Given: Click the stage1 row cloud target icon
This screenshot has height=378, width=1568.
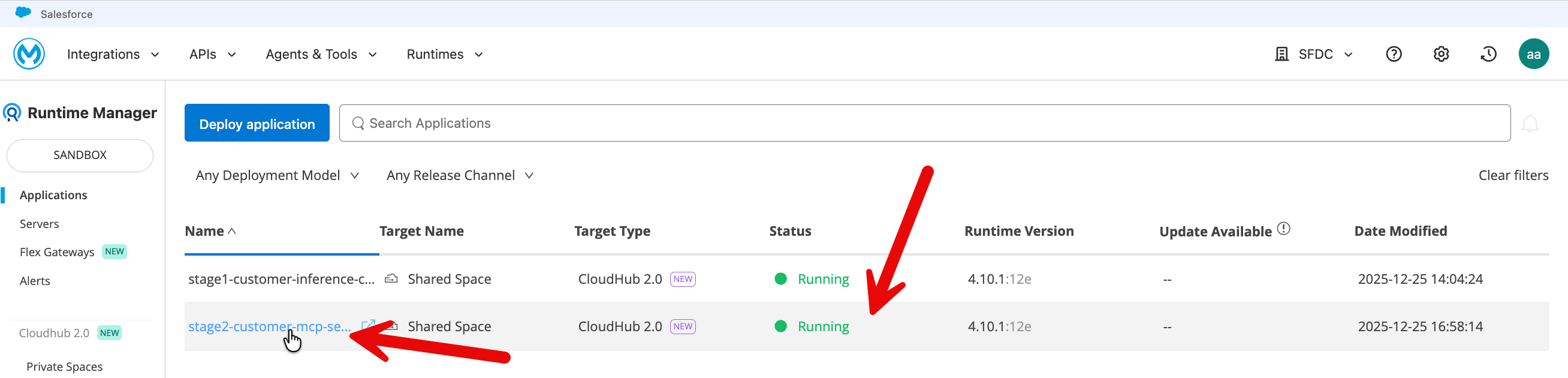Looking at the screenshot, I should pos(391,278).
